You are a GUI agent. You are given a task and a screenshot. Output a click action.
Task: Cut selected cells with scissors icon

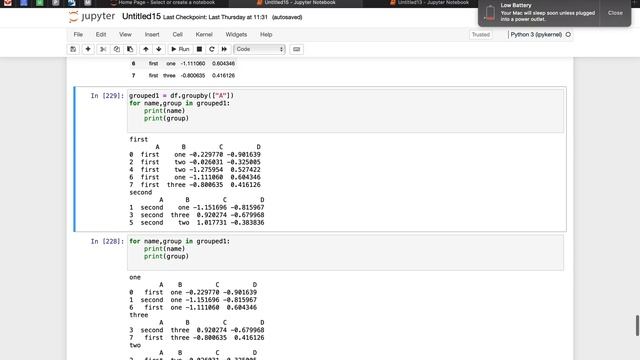(x=103, y=49)
